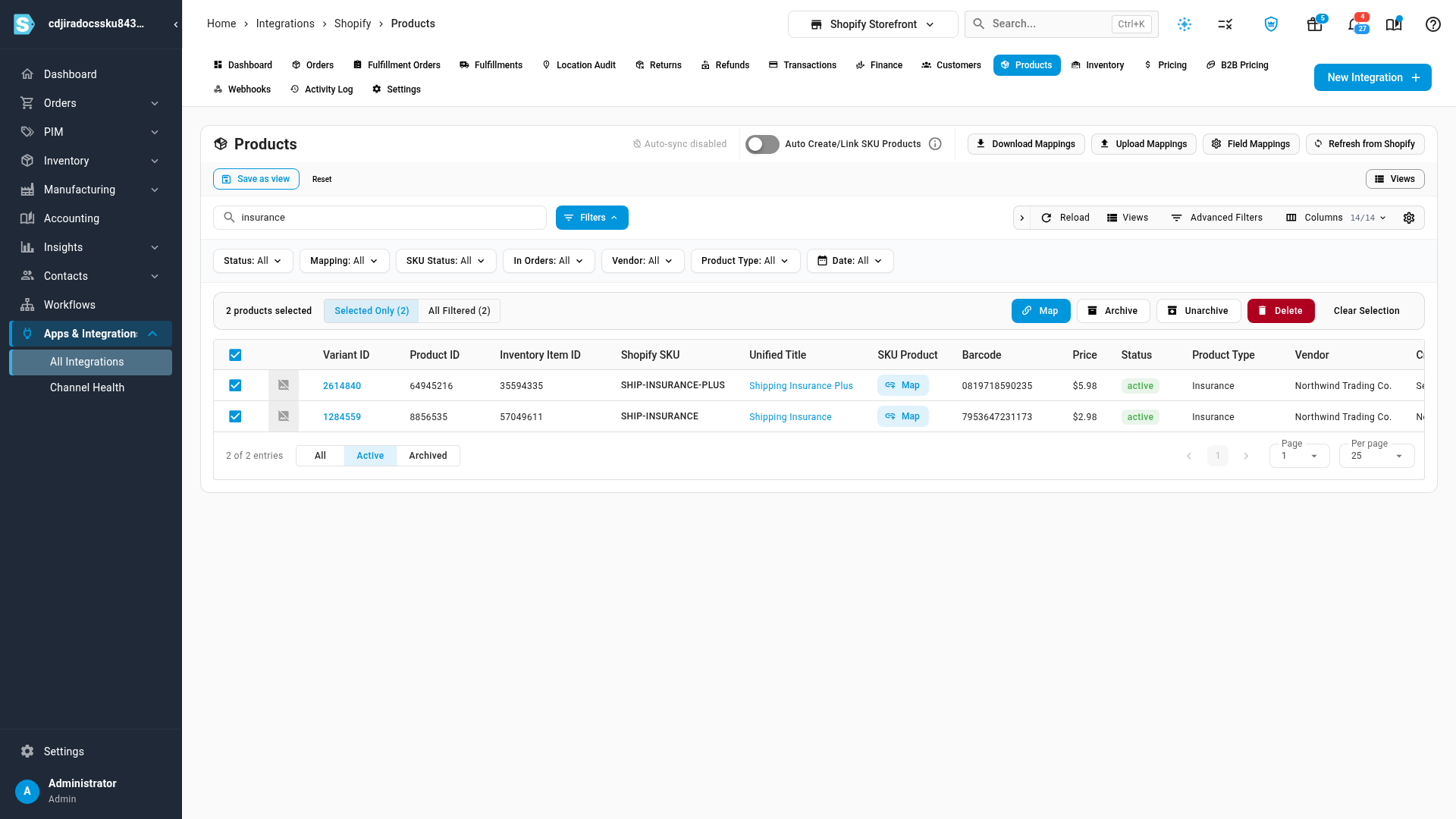Toggle Auto Create/Link SKU Products switch

(x=762, y=144)
